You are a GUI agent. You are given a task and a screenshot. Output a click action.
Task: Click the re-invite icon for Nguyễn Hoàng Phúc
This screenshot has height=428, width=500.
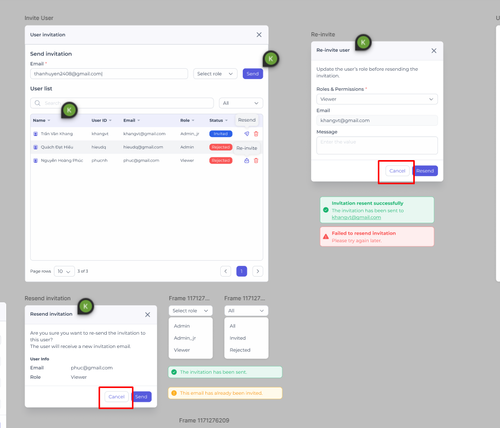[x=246, y=160]
